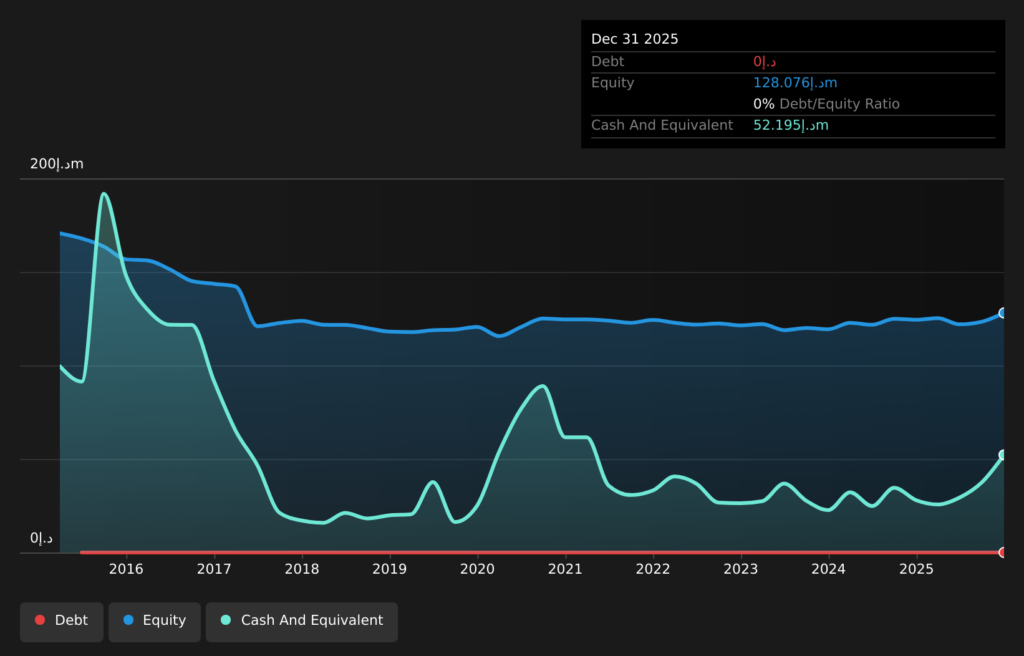Toggle the Equity series legend button

click(x=154, y=621)
